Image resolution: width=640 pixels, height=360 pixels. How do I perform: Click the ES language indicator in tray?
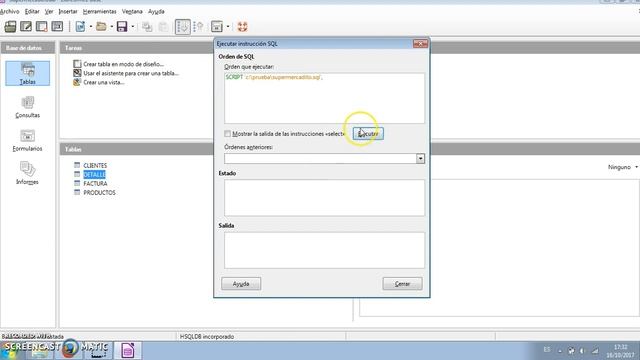547,350
